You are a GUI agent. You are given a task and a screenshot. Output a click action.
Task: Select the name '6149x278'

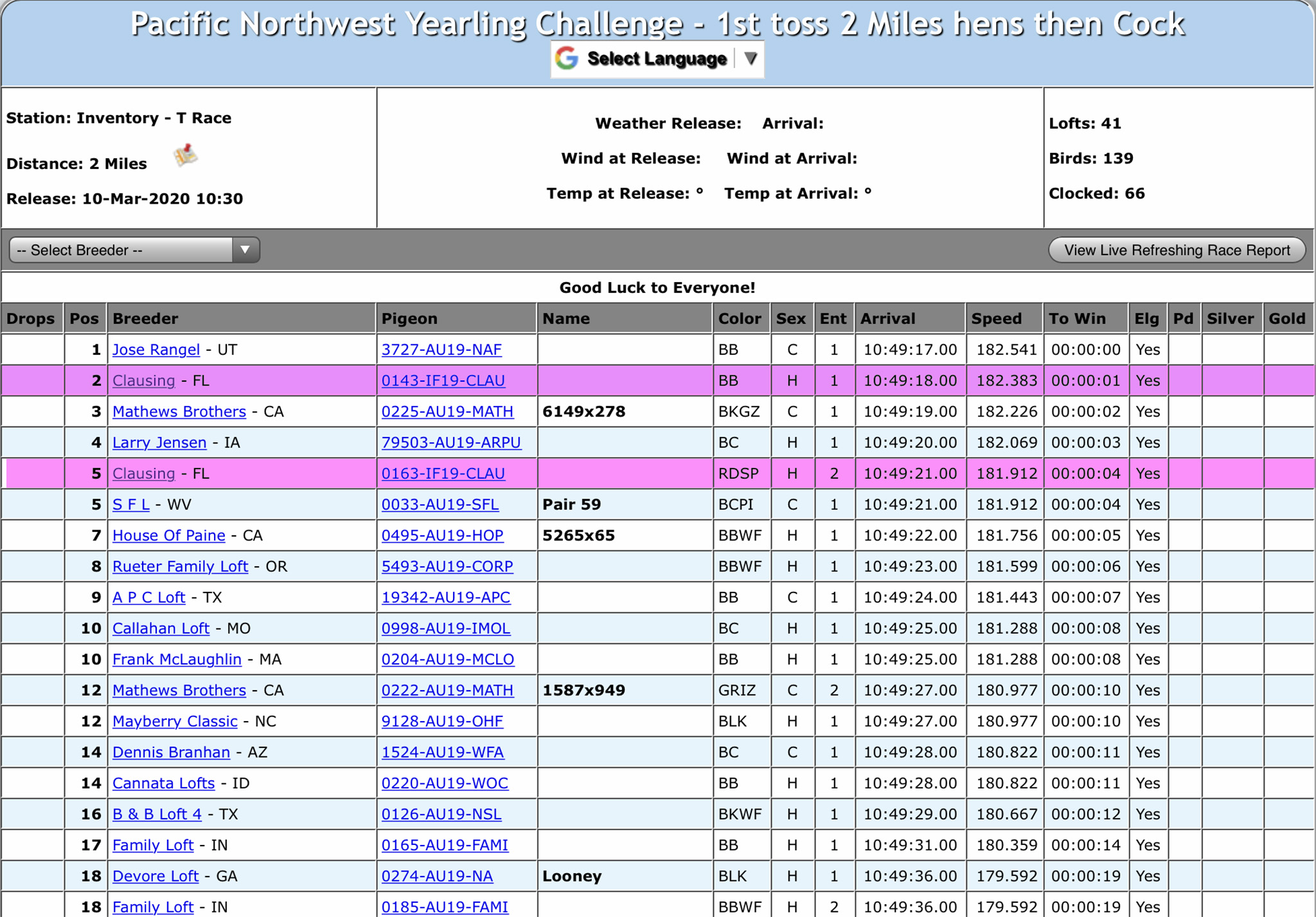pyautogui.click(x=583, y=411)
